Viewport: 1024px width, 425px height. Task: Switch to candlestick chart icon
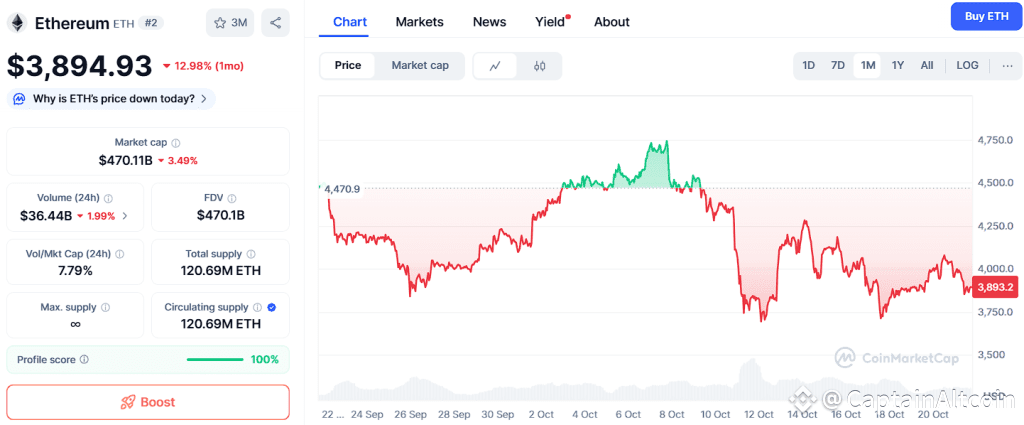pos(540,66)
